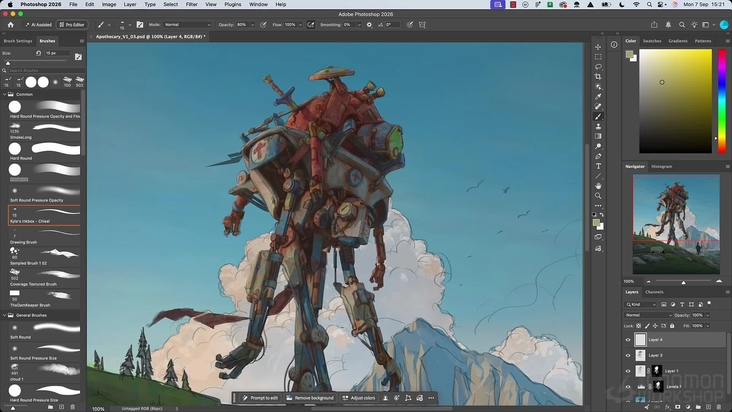This screenshot has height=412, width=732.
Task: Add a layer mask
Action: click(678, 407)
